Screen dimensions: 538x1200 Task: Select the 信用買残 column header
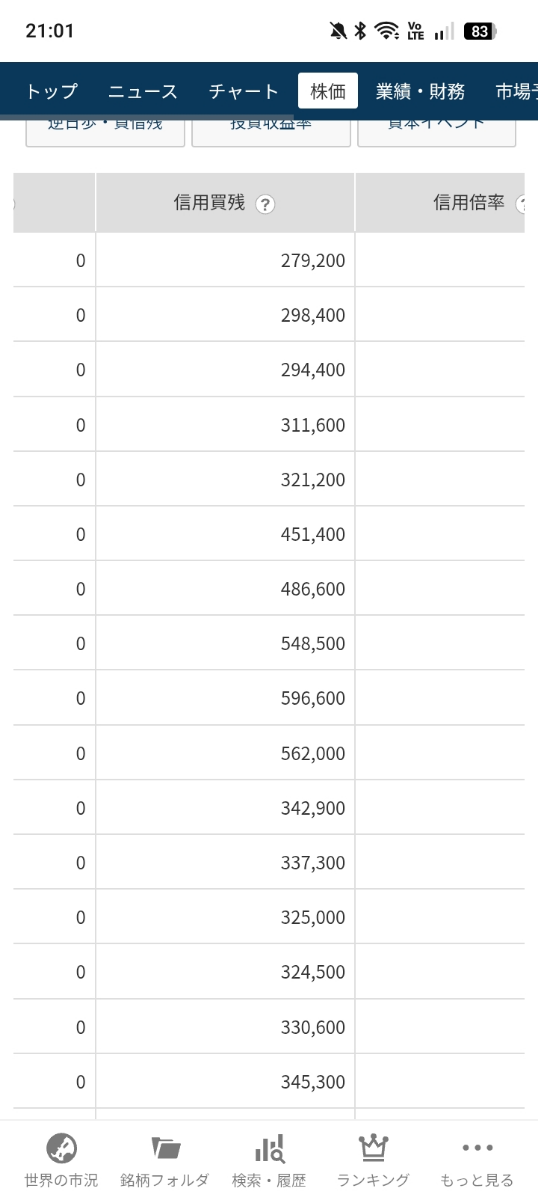point(225,203)
